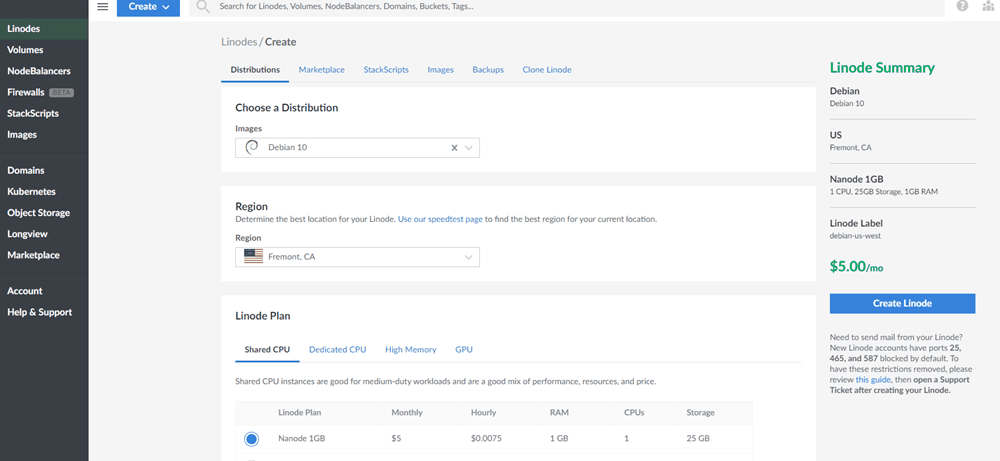The image size is (1000, 461).
Task: Select the Nanode 1GB radio button
Action: pyautogui.click(x=251, y=439)
